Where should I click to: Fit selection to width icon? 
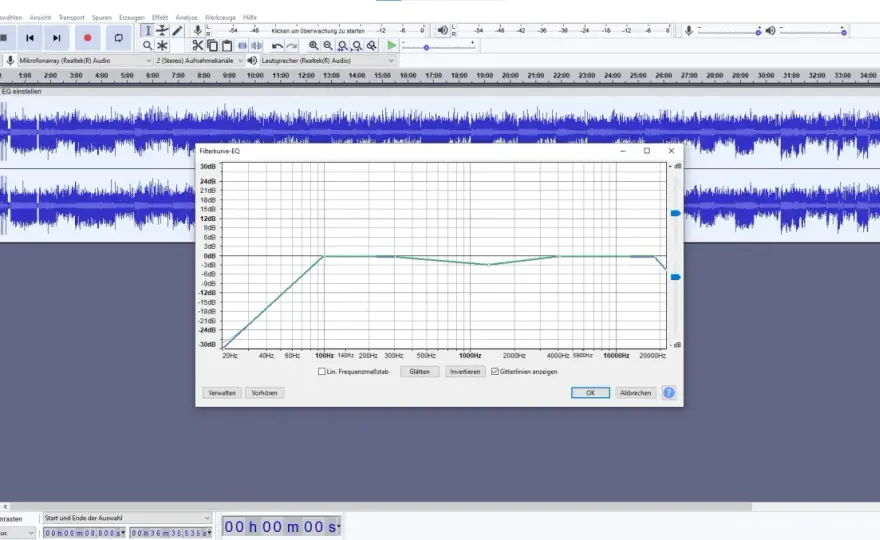coord(342,45)
